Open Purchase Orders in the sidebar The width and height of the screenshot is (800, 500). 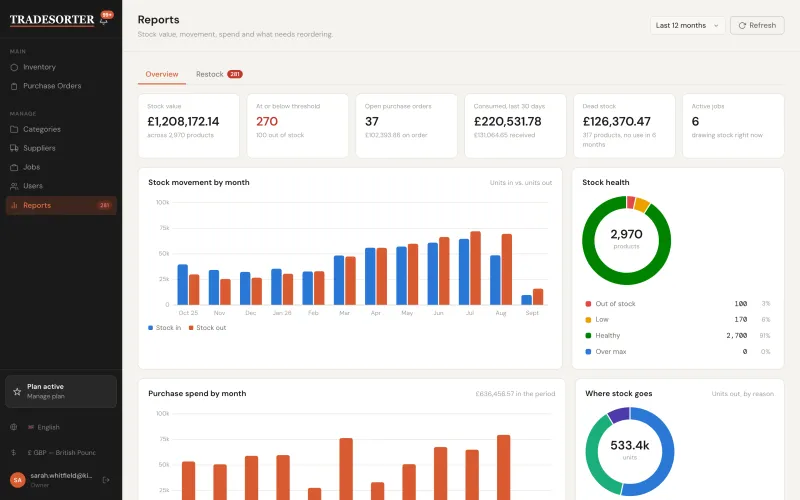click(x=61, y=86)
